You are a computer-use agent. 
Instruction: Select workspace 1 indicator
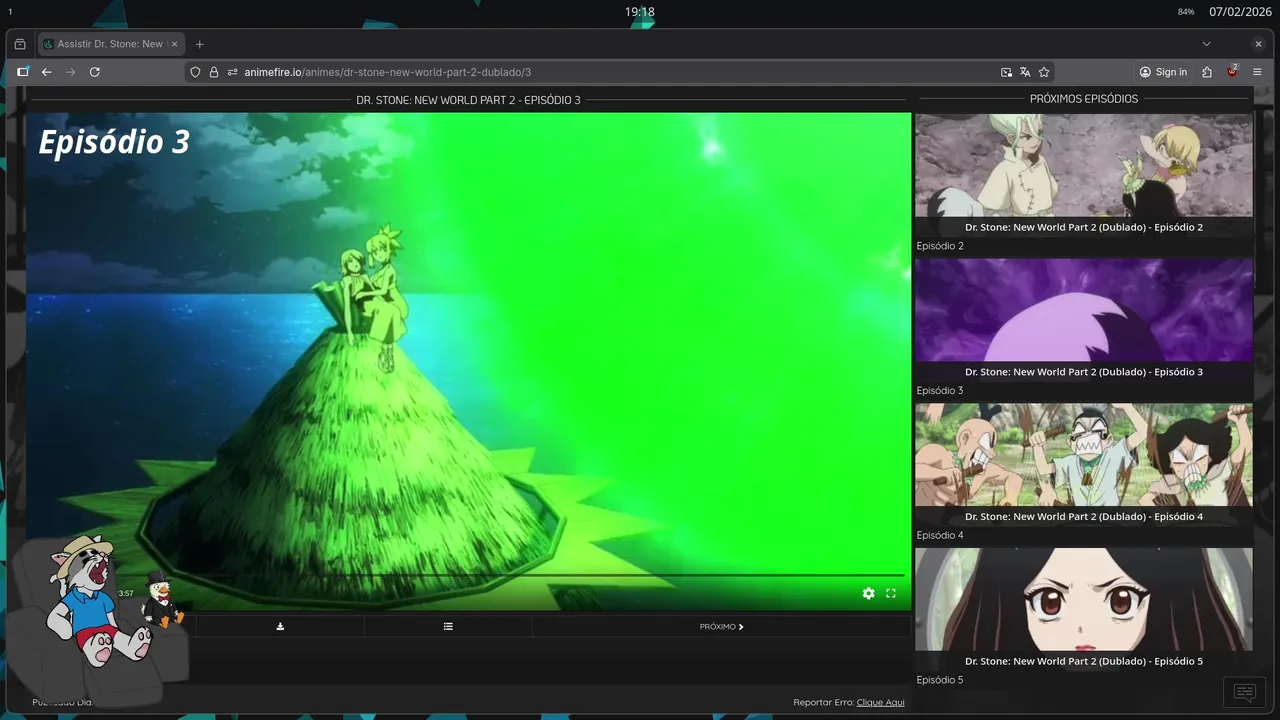coord(10,12)
